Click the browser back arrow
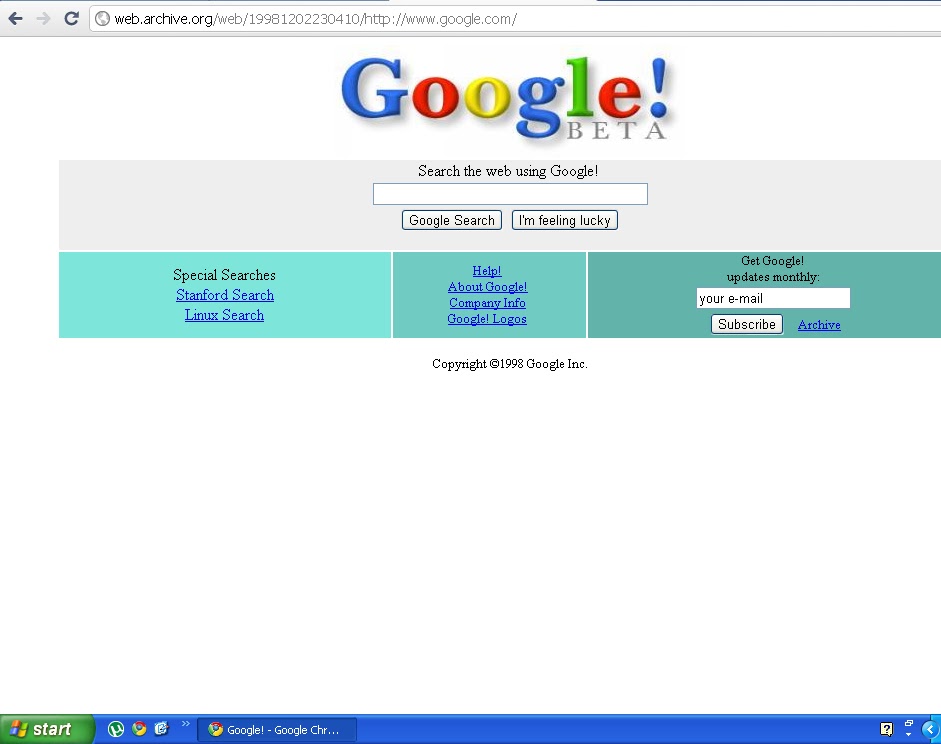 click(x=16, y=19)
